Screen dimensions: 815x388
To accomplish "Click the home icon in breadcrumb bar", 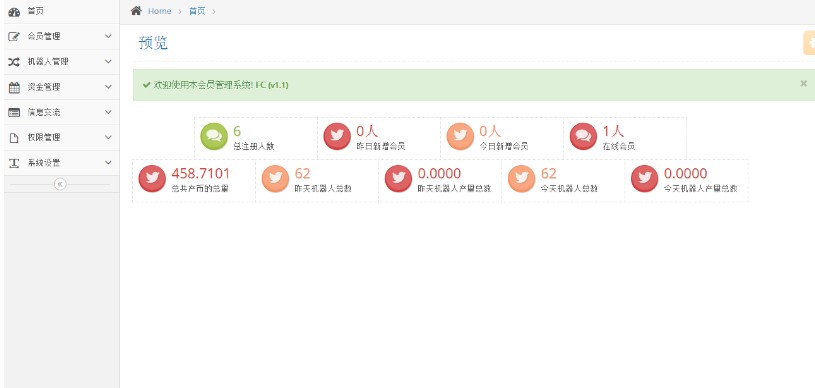I will pyautogui.click(x=136, y=11).
